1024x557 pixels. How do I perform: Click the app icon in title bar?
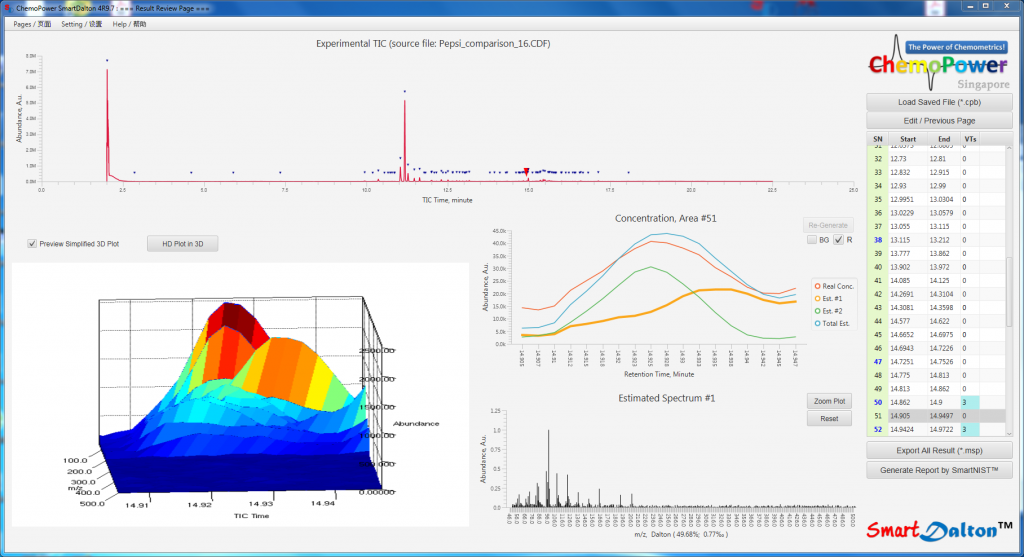click(x=8, y=8)
